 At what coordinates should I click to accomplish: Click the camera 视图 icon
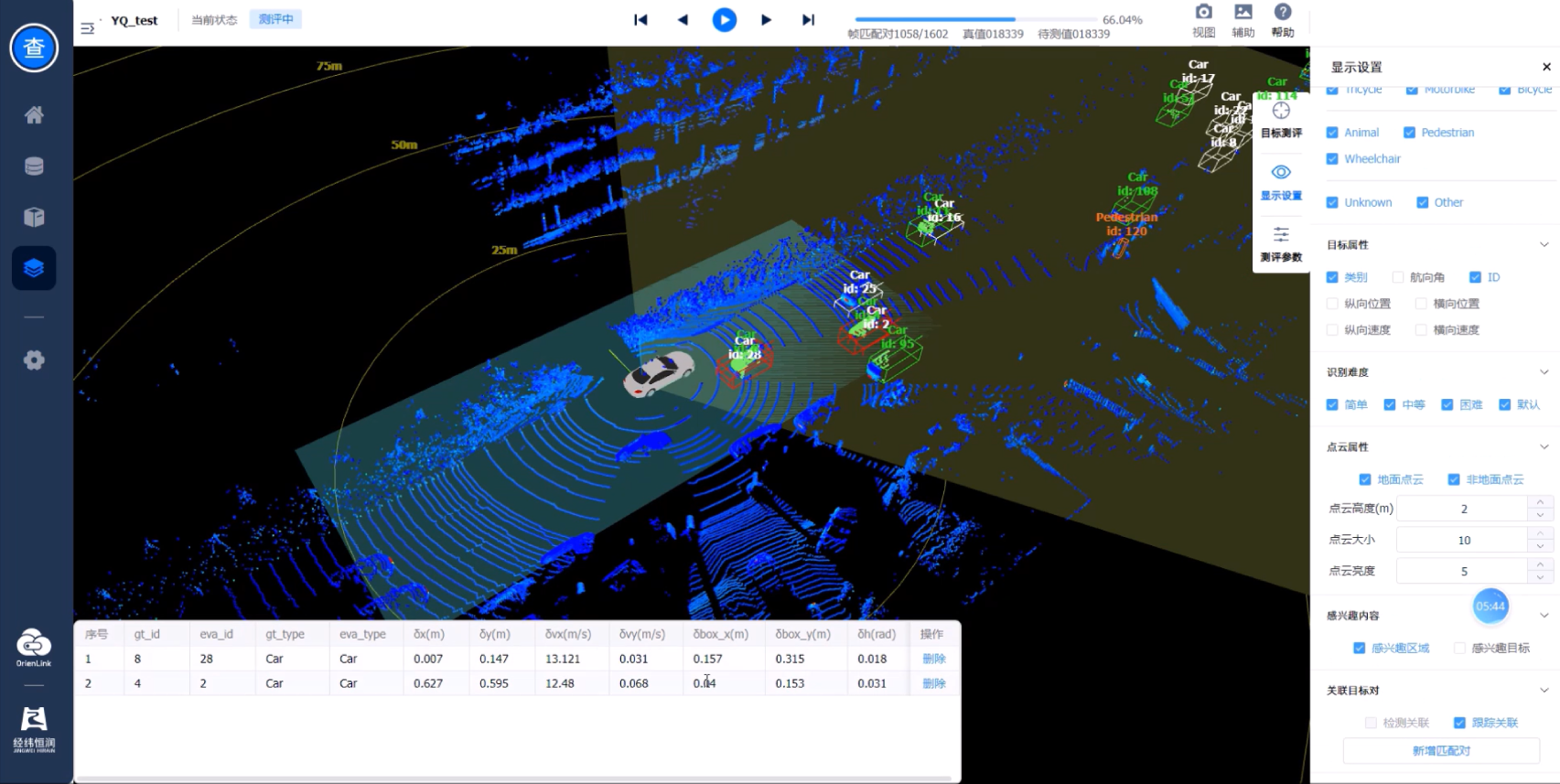1203,13
